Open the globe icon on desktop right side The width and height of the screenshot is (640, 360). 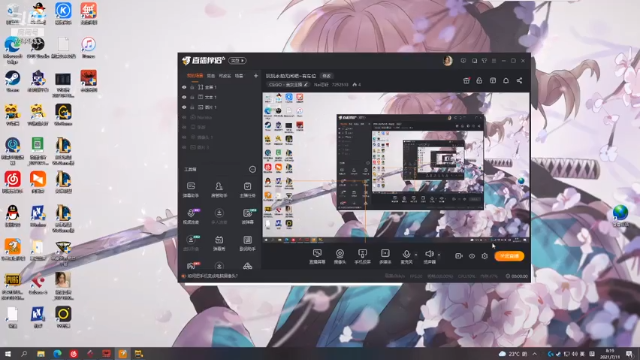[x=620, y=216]
